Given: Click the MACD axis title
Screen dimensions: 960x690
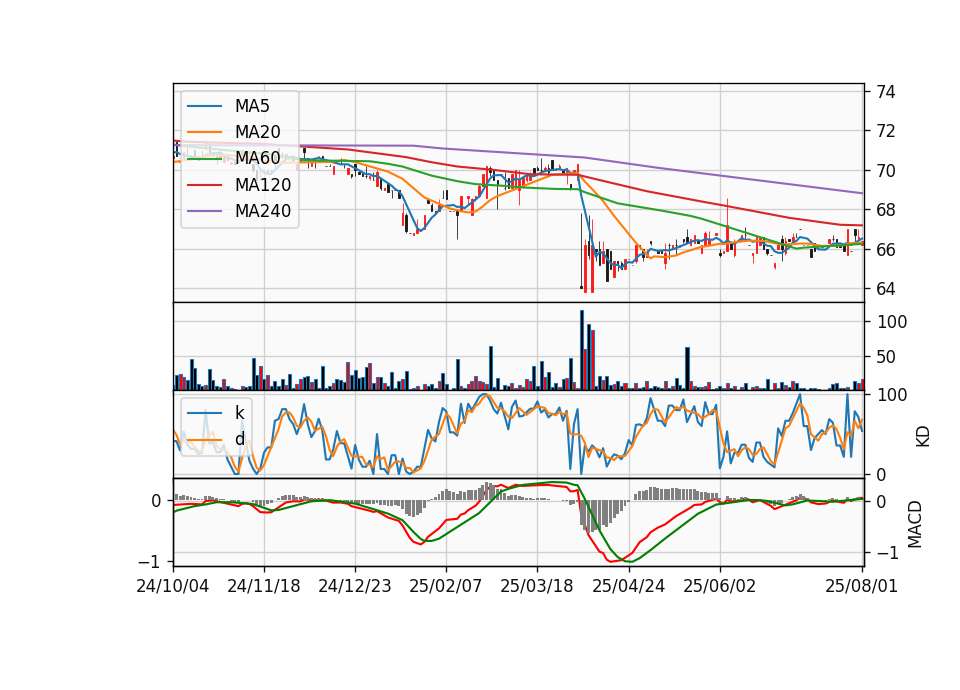Looking at the screenshot, I should (915, 524).
